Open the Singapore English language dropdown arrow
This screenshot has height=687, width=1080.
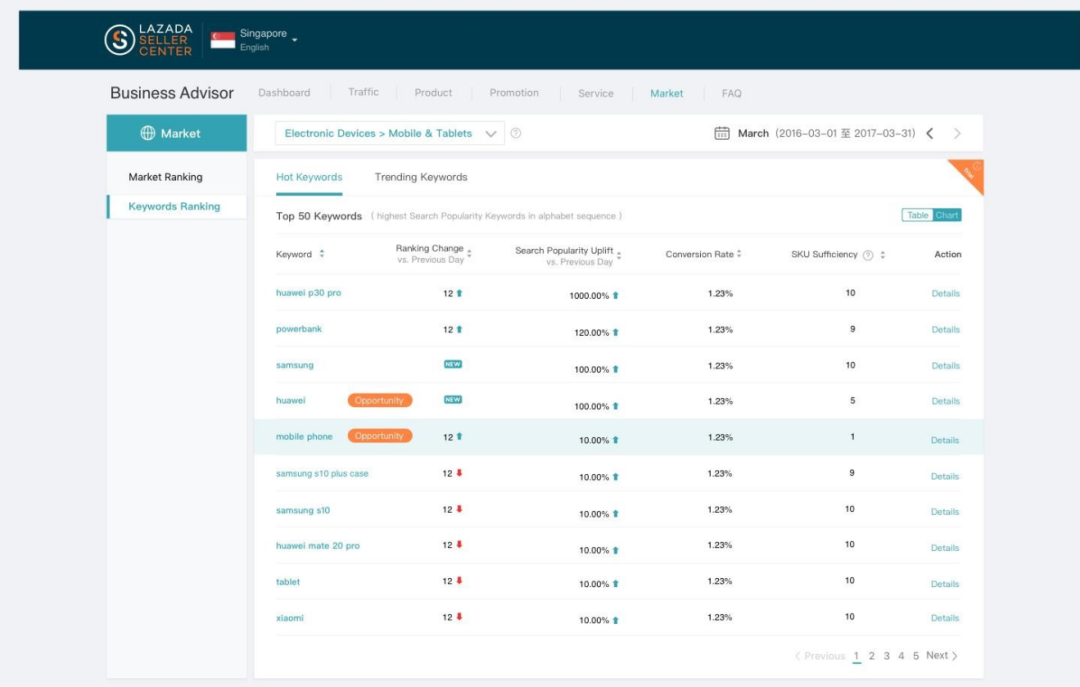(295, 40)
